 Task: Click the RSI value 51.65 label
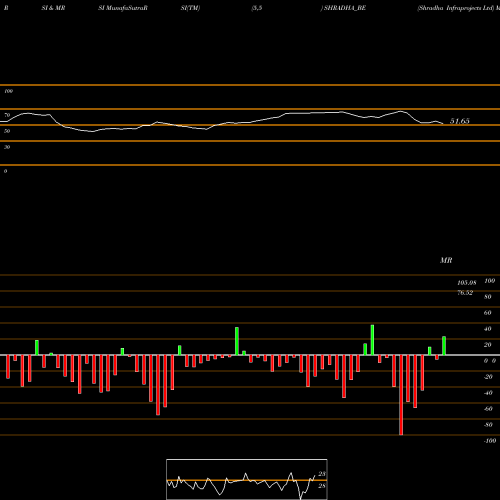[460, 121]
